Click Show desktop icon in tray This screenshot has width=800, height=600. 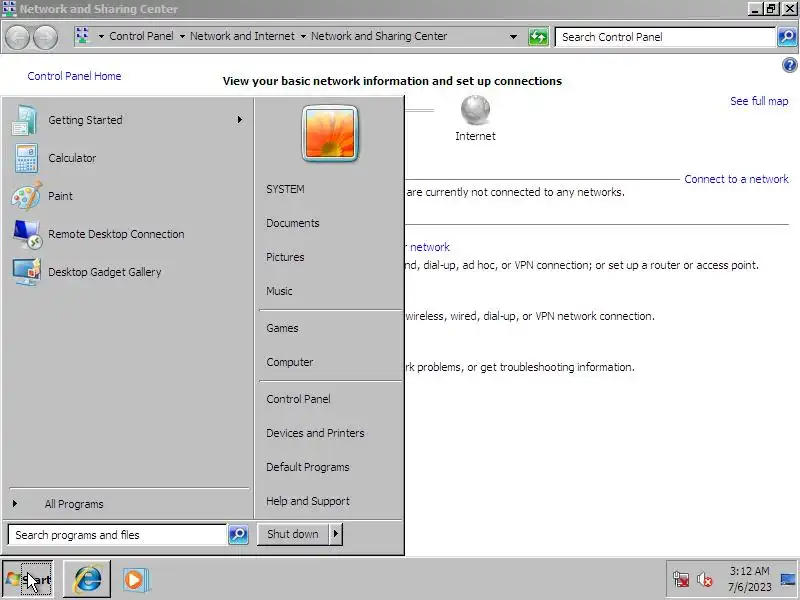point(788,580)
